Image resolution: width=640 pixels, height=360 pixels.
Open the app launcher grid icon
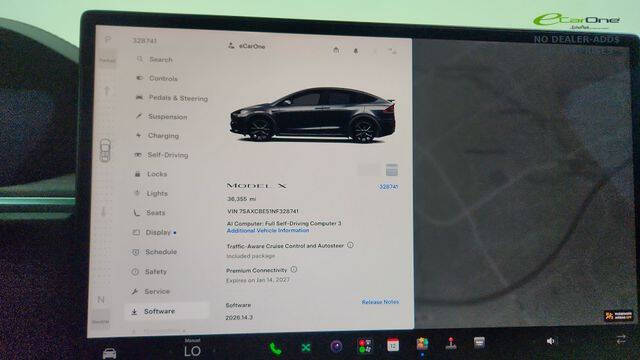pos(365,346)
